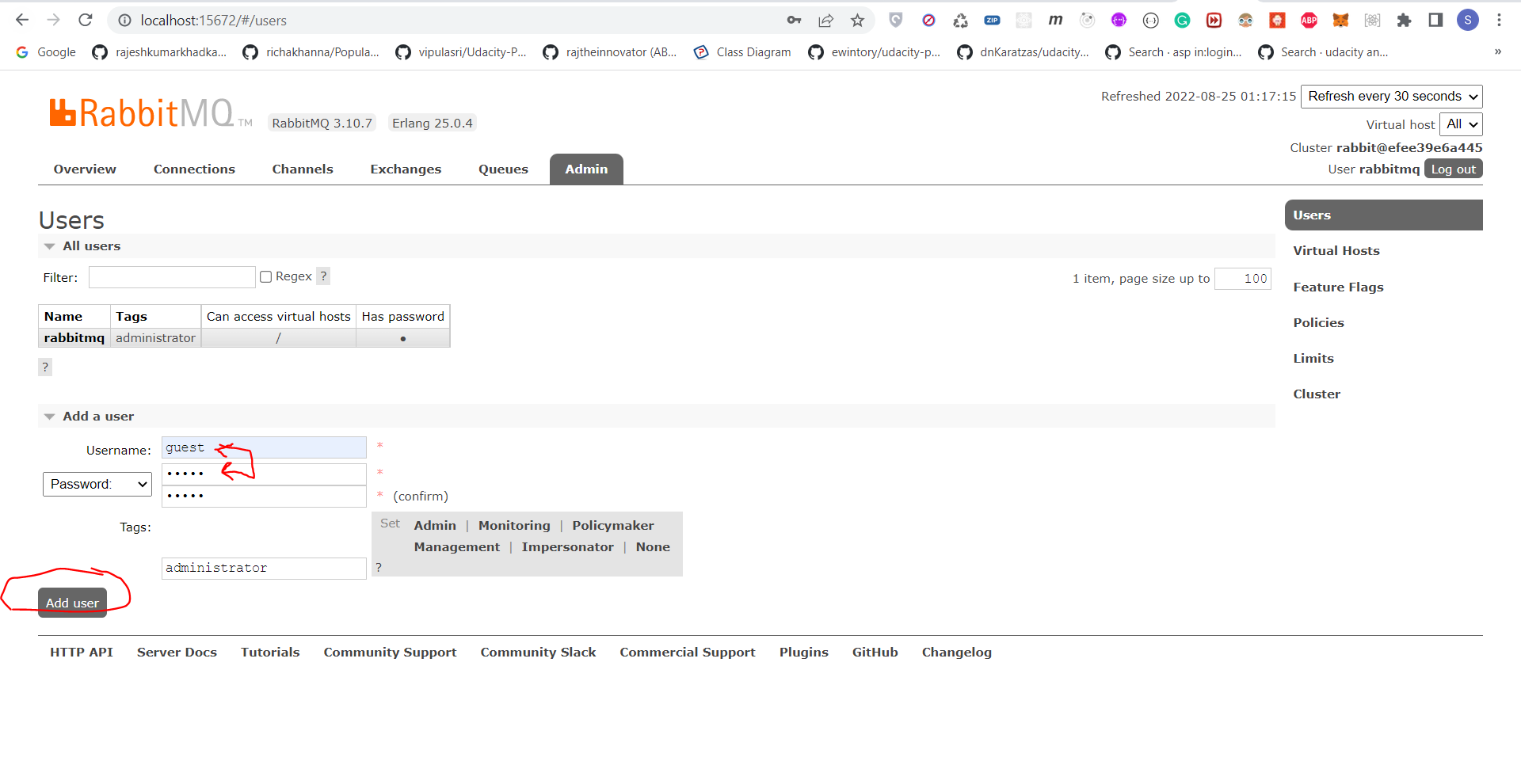Open Limits in the admin sidebar
This screenshot has width=1521, height=784.
1313,359
